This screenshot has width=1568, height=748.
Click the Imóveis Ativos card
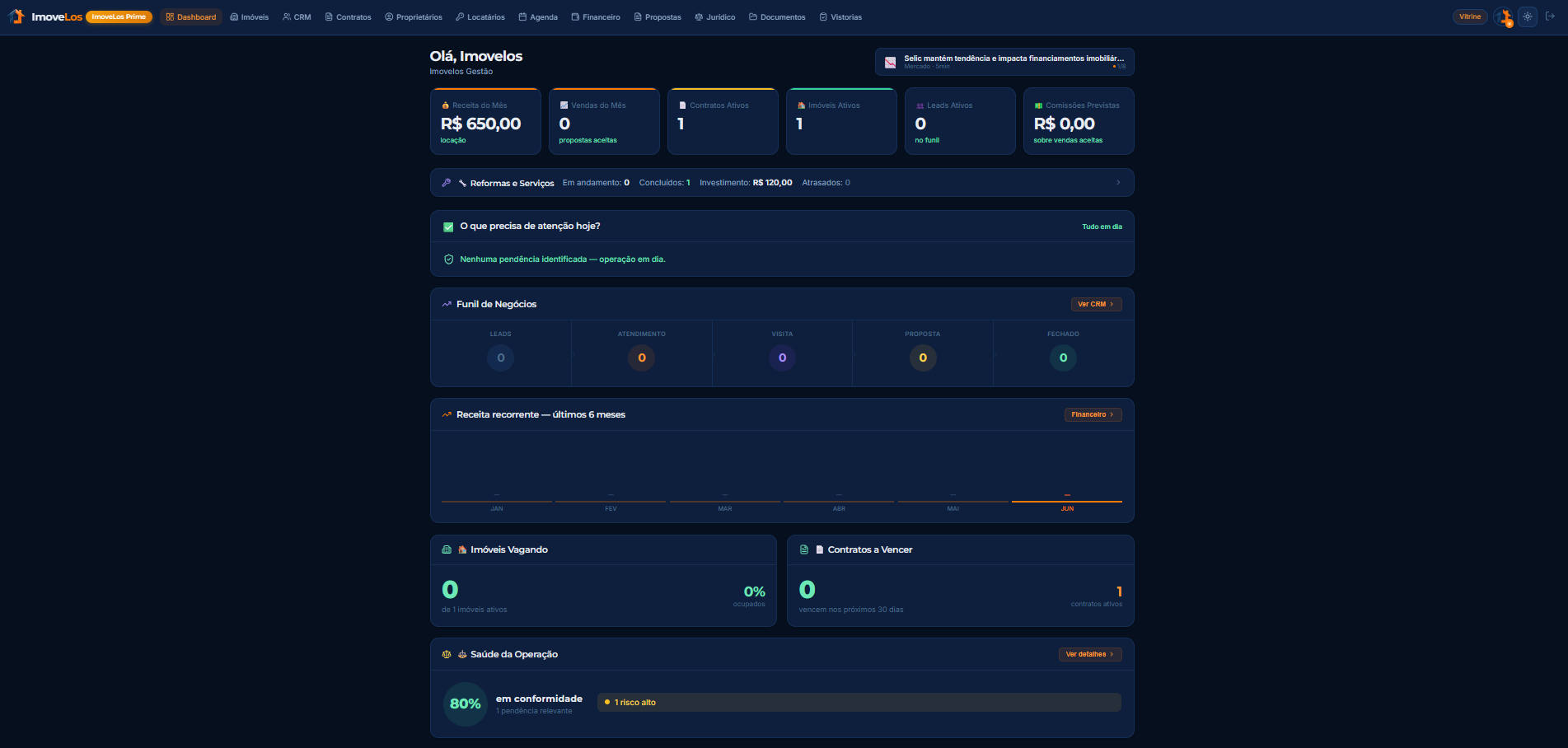(x=841, y=121)
